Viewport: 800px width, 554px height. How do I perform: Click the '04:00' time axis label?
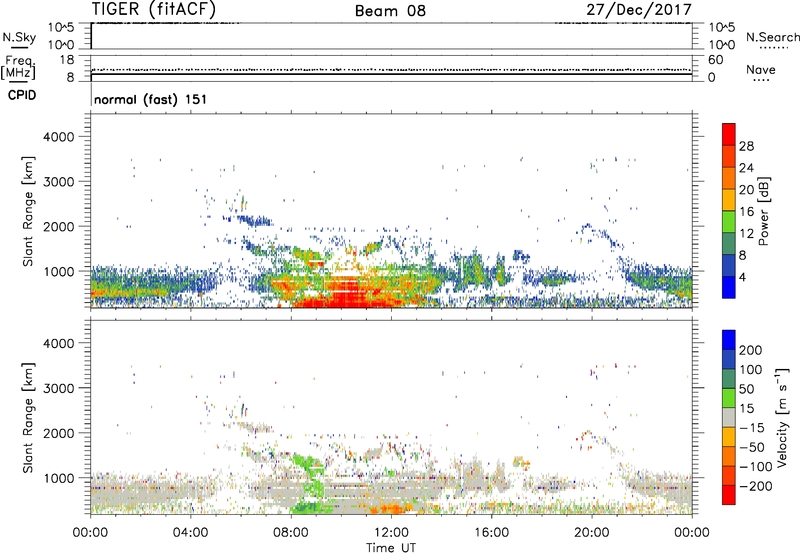tap(191, 533)
